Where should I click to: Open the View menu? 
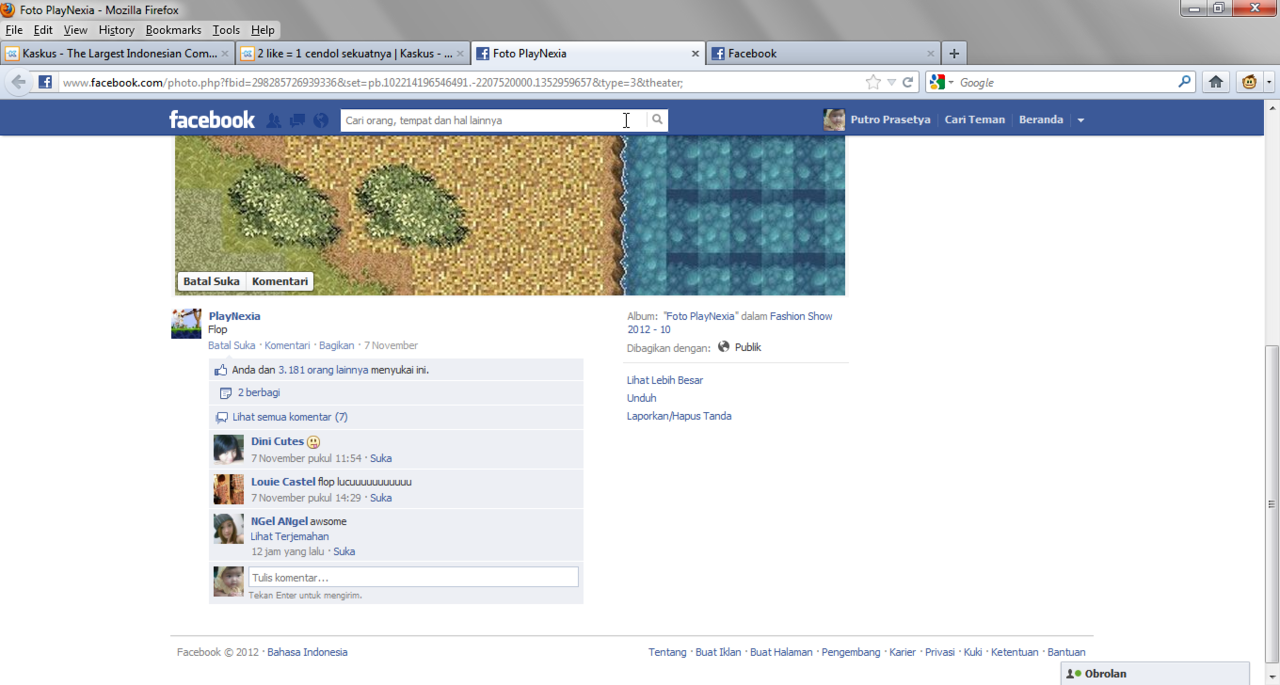click(x=75, y=30)
